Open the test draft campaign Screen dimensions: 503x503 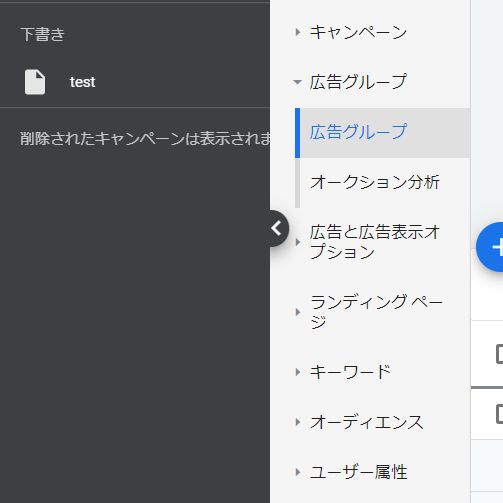tap(82, 82)
